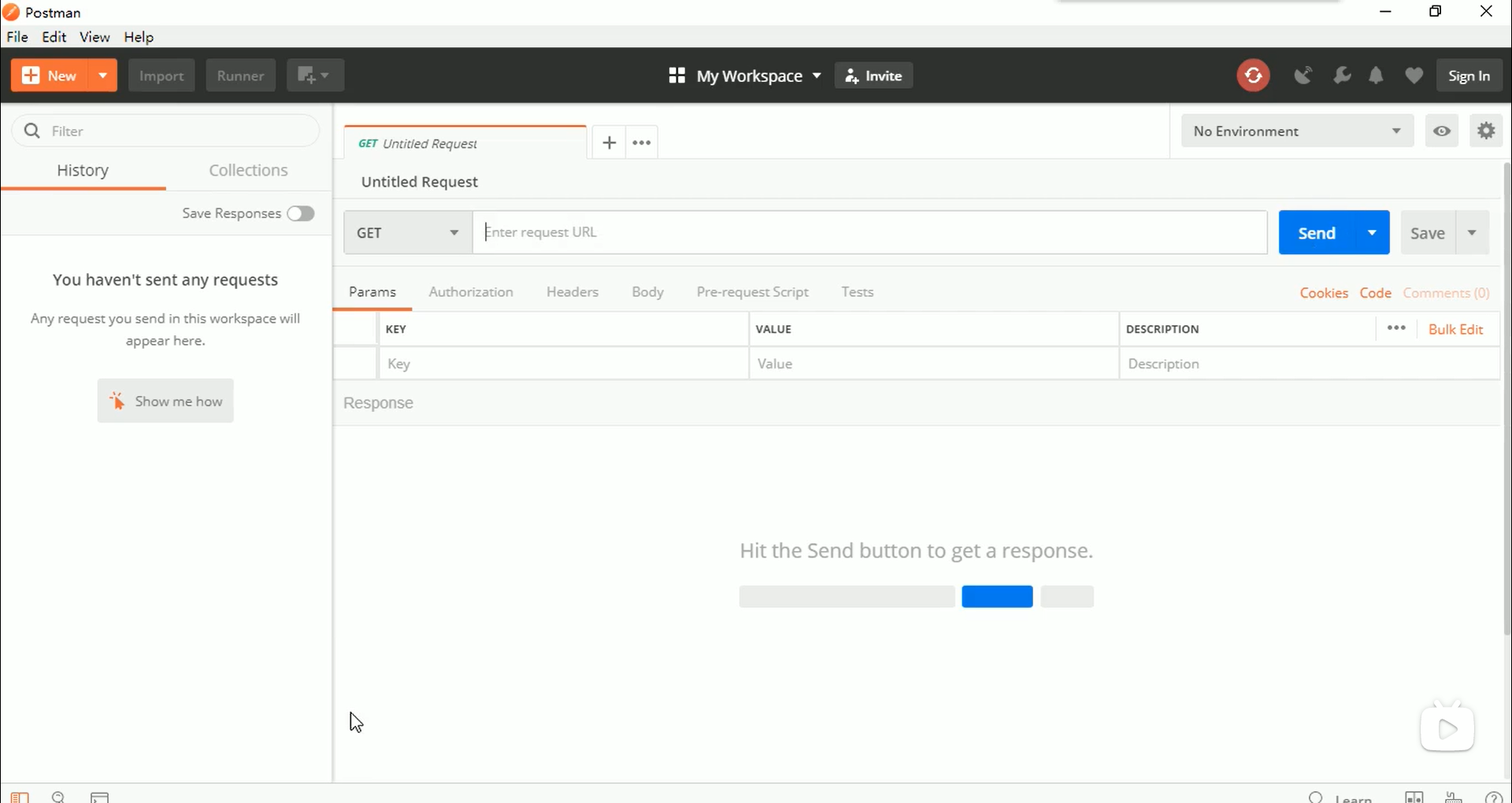Add a new request tab with plus
This screenshot has width=1512, height=803.
pos(609,142)
